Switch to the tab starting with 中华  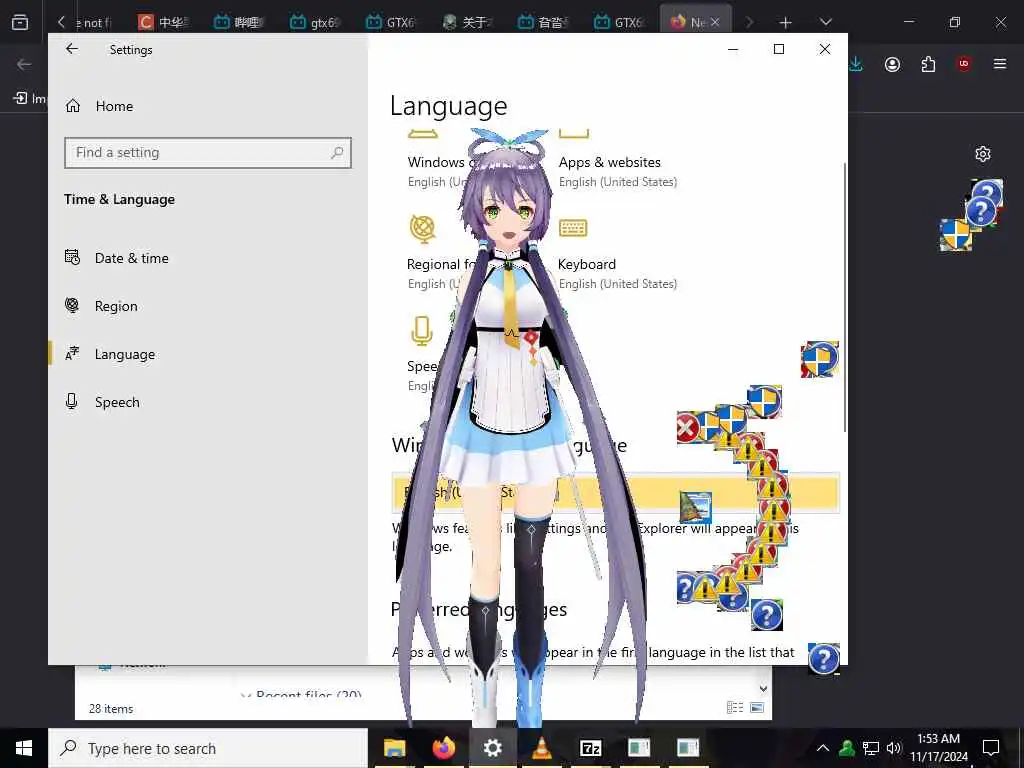(x=165, y=22)
